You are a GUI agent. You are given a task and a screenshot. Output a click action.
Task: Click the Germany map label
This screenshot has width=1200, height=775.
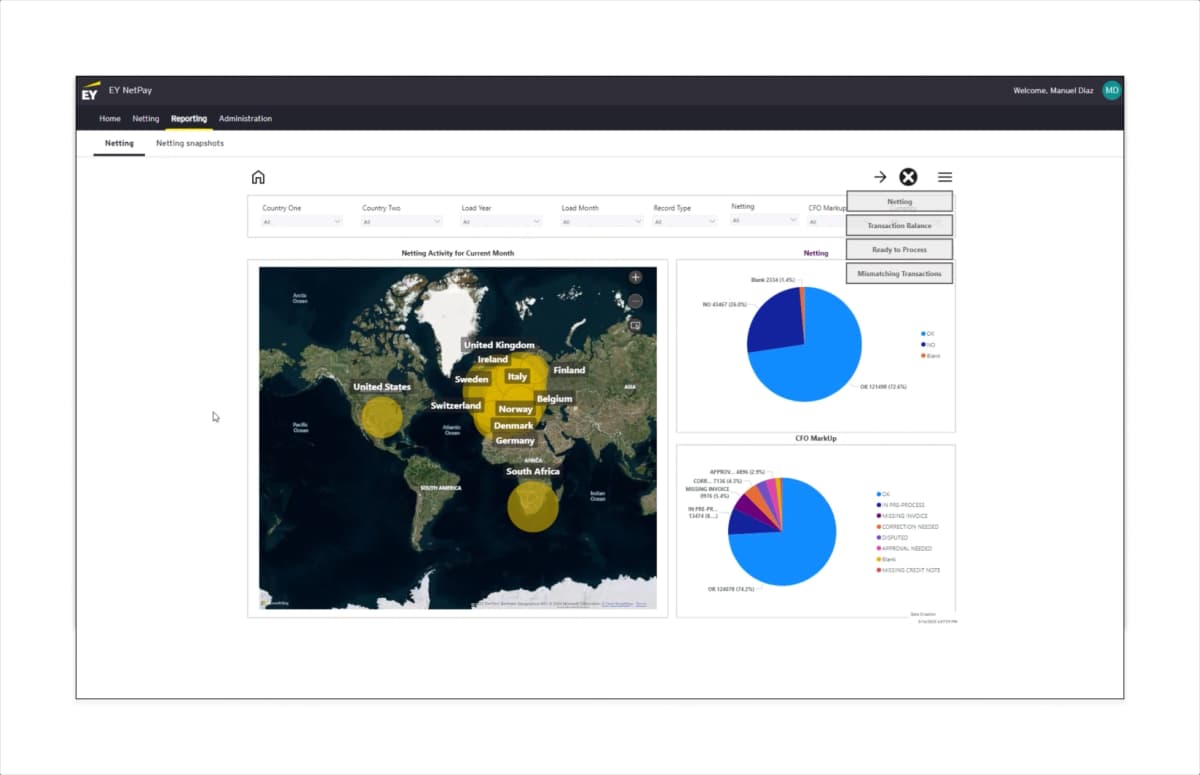pyautogui.click(x=515, y=441)
